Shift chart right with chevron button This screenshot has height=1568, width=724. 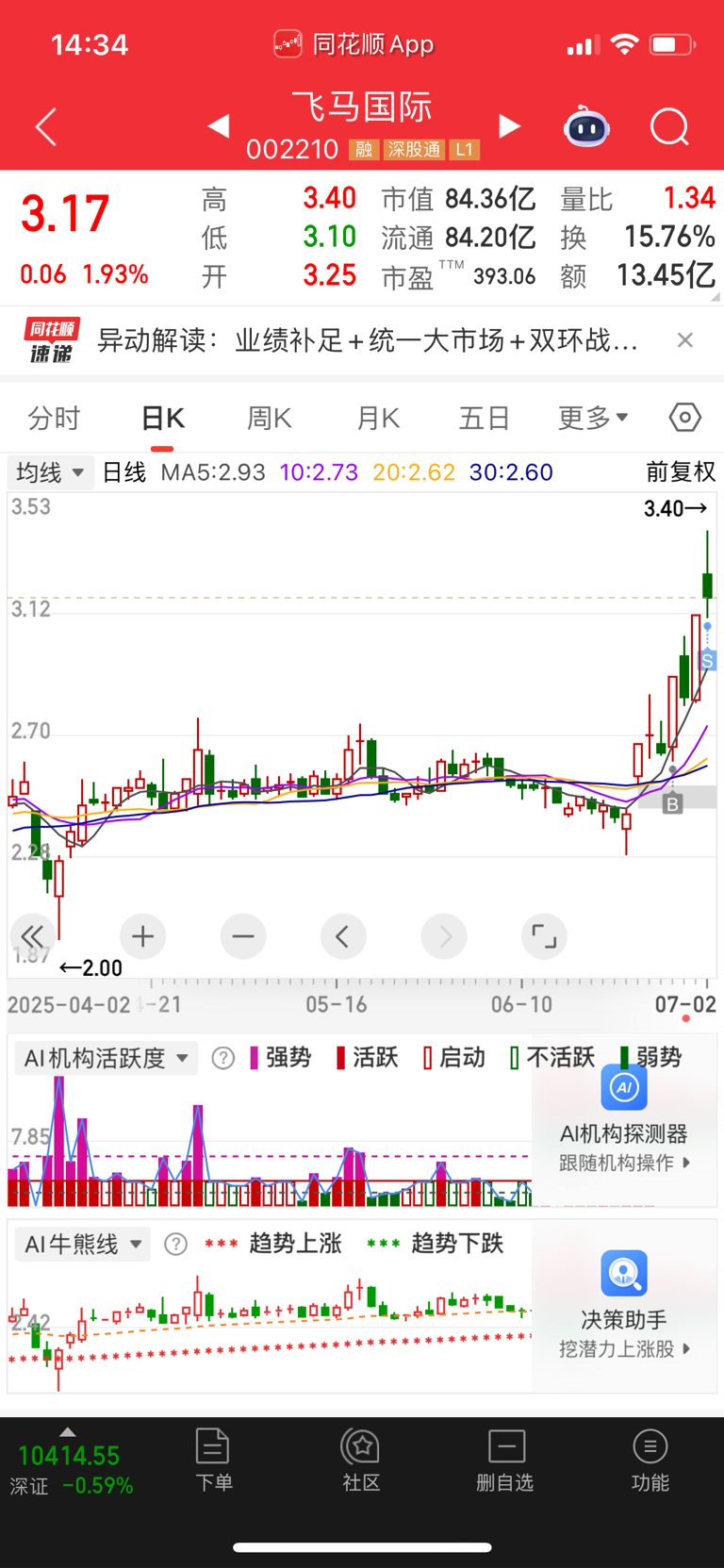click(444, 936)
